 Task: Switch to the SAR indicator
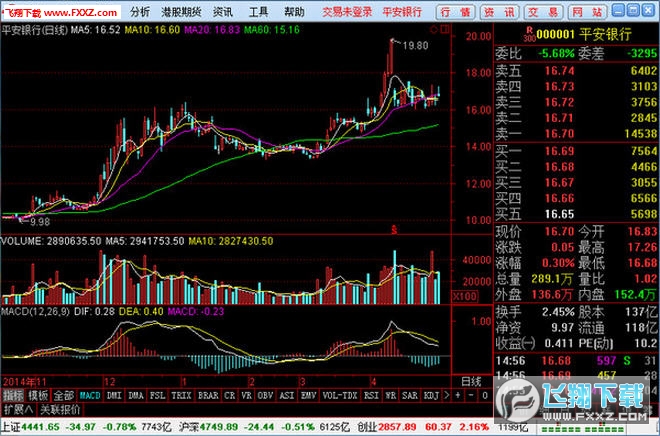click(x=410, y=396)
